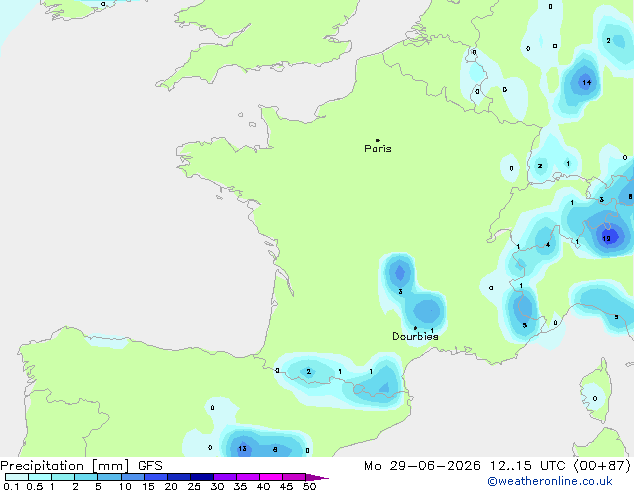Click the '25' legend label
The width and height of the screenshot is (634, 490).
[x=194, y=486]
